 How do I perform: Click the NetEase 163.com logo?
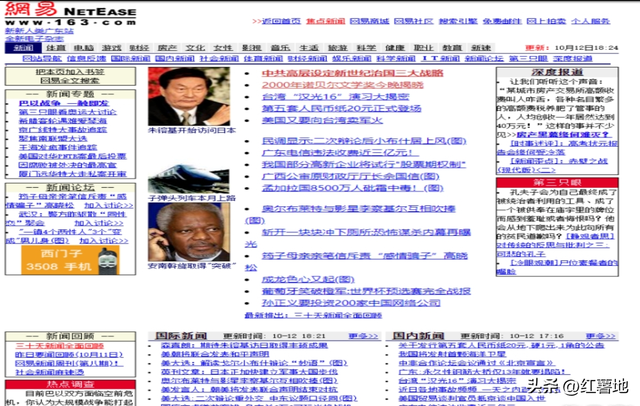pos(70,14)
